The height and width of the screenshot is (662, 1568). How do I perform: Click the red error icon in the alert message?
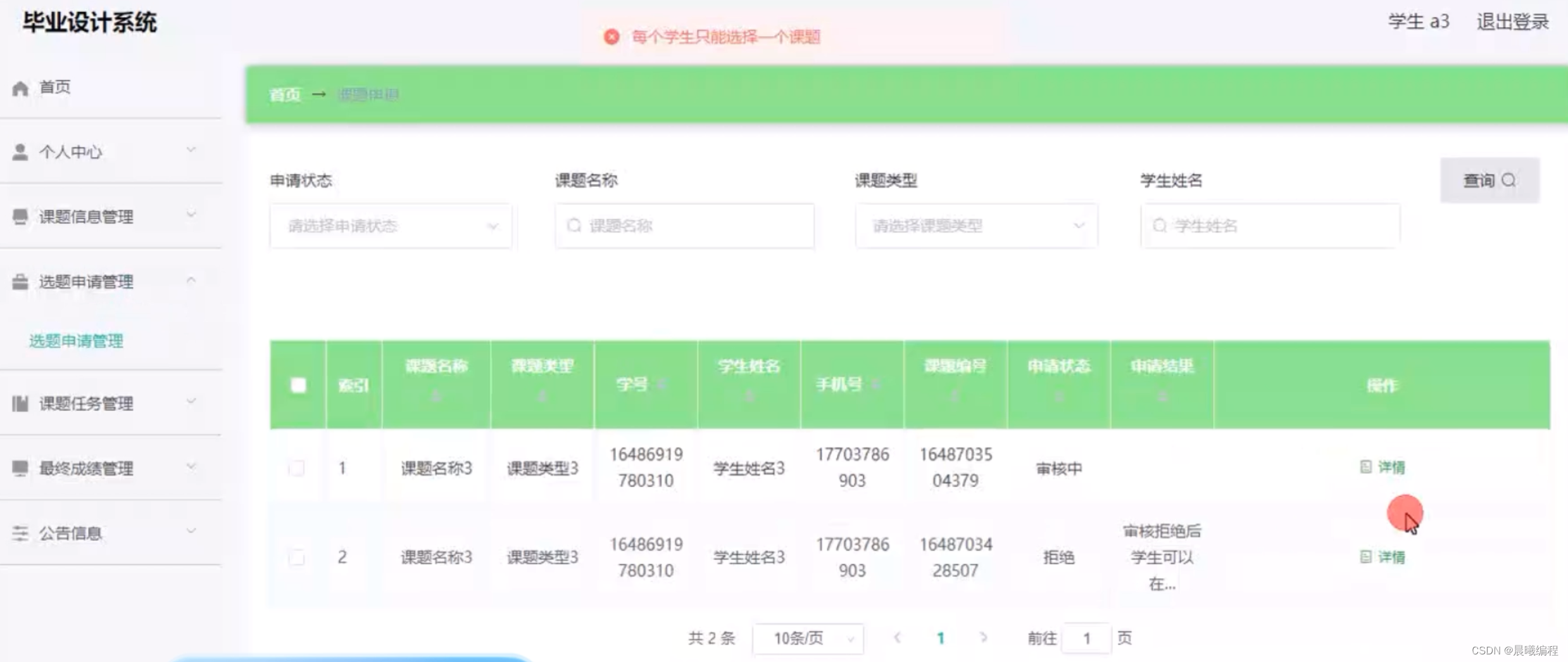pos(612,37)
